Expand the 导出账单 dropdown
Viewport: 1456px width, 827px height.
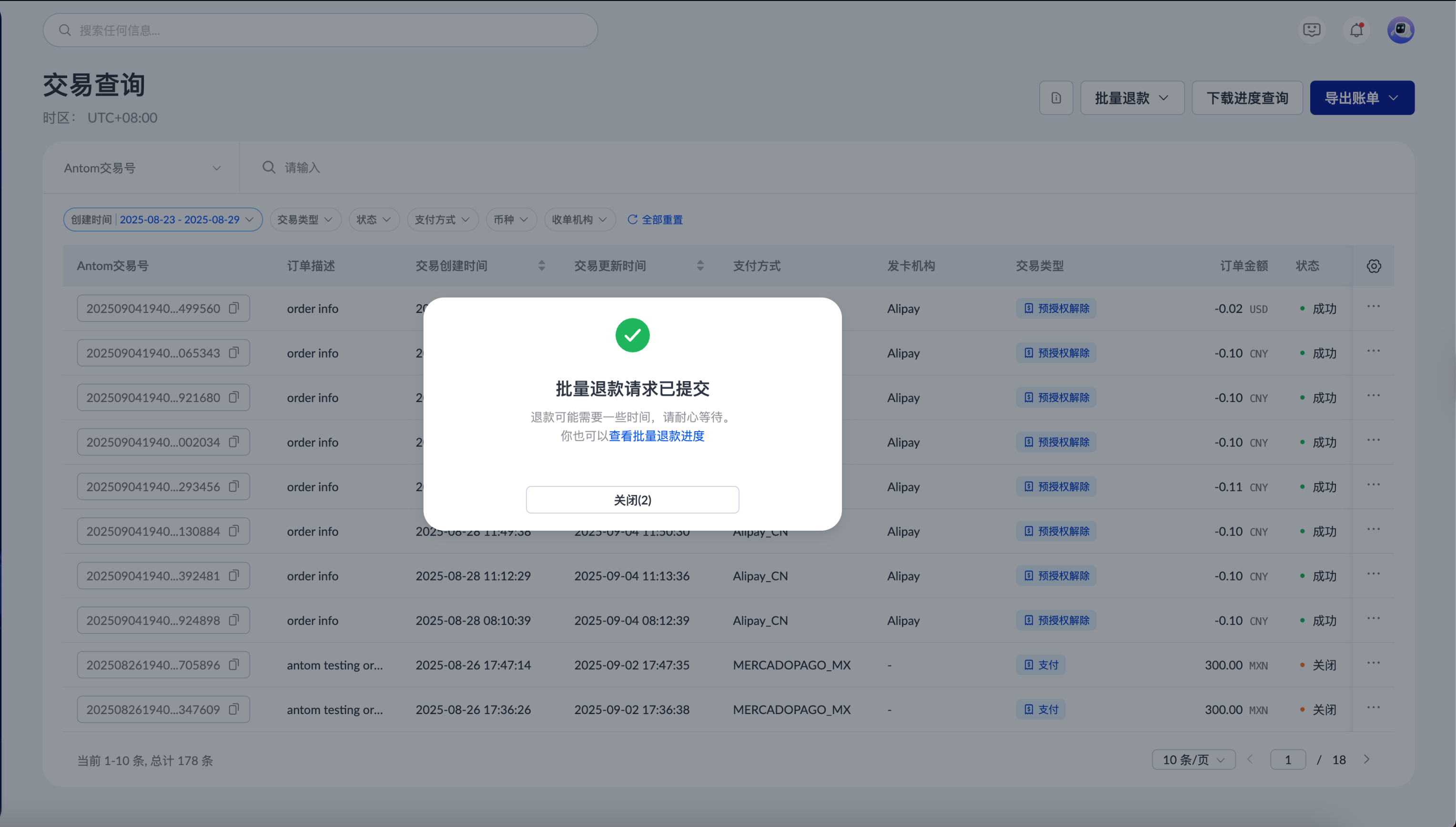(1362, 98)
